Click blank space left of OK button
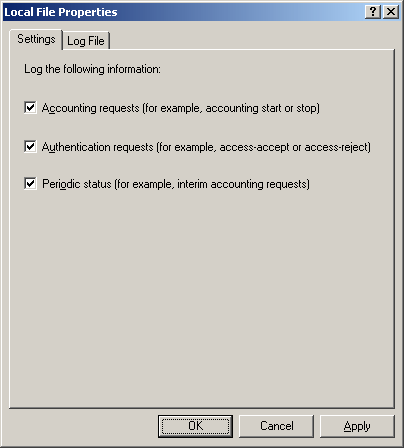The height and width of the screenshot is (448, 404). pos(83,426)
